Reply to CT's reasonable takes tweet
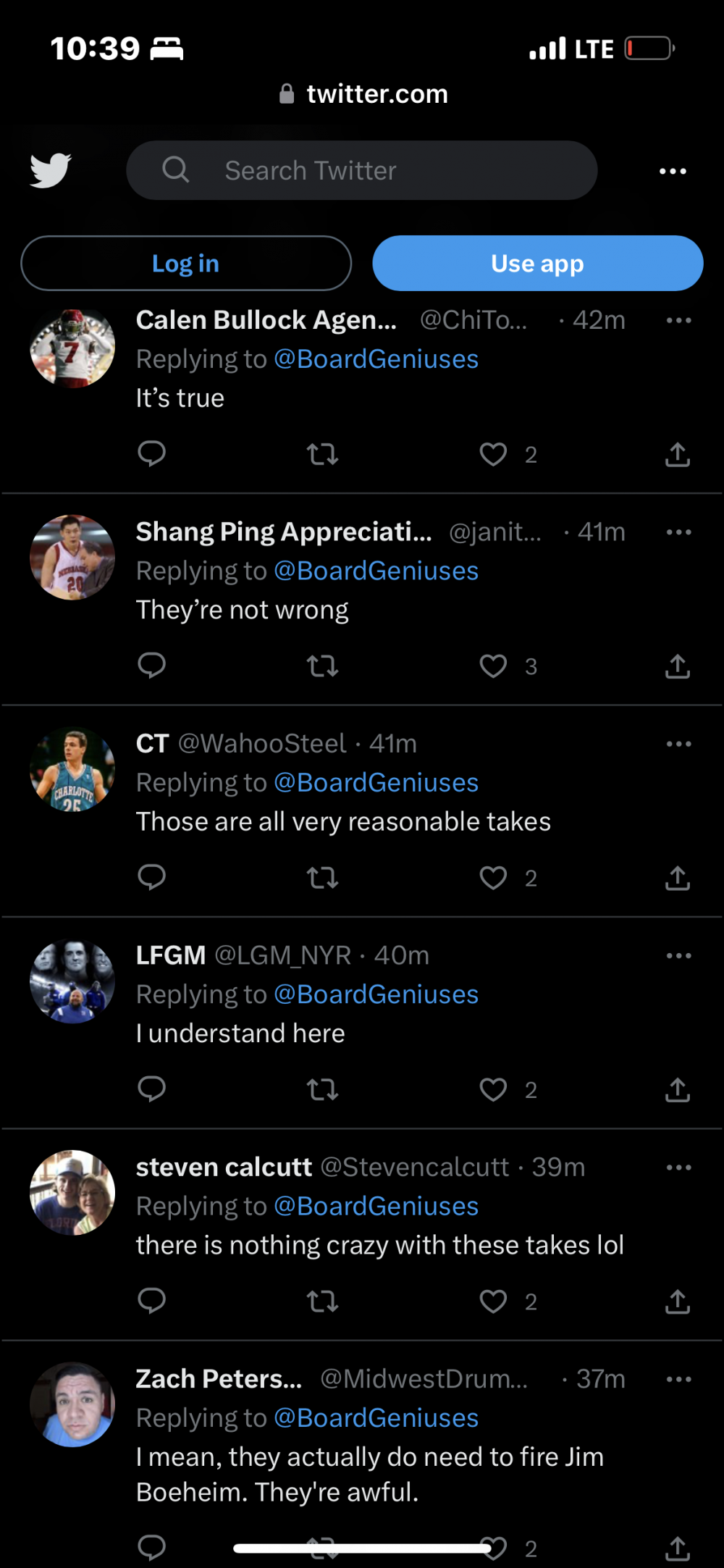Image resolution: width=724 pixels, height=1568 pixels. pyautogui.click(x=152, y=878)
